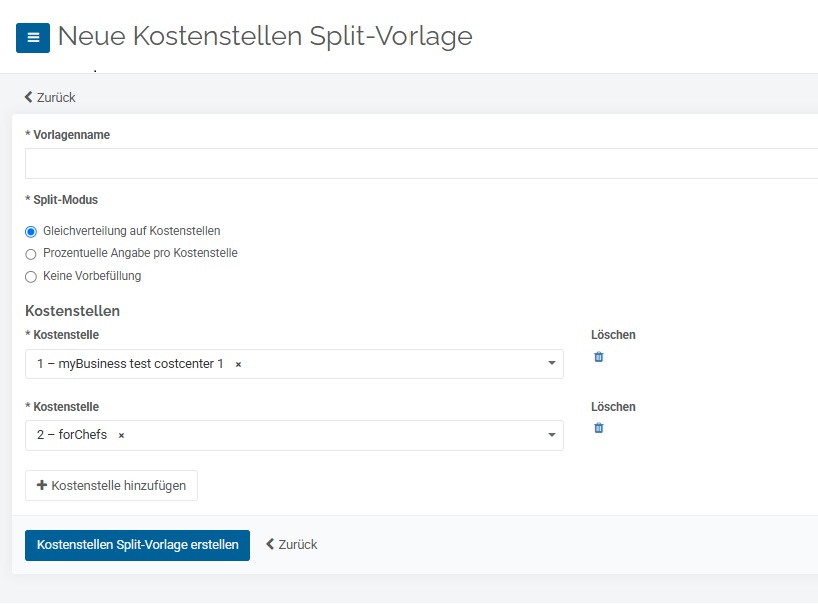Click Kostenstellen Split-Vorlage erstellen button
Viewport: 818px width, 604px height.
137,545
